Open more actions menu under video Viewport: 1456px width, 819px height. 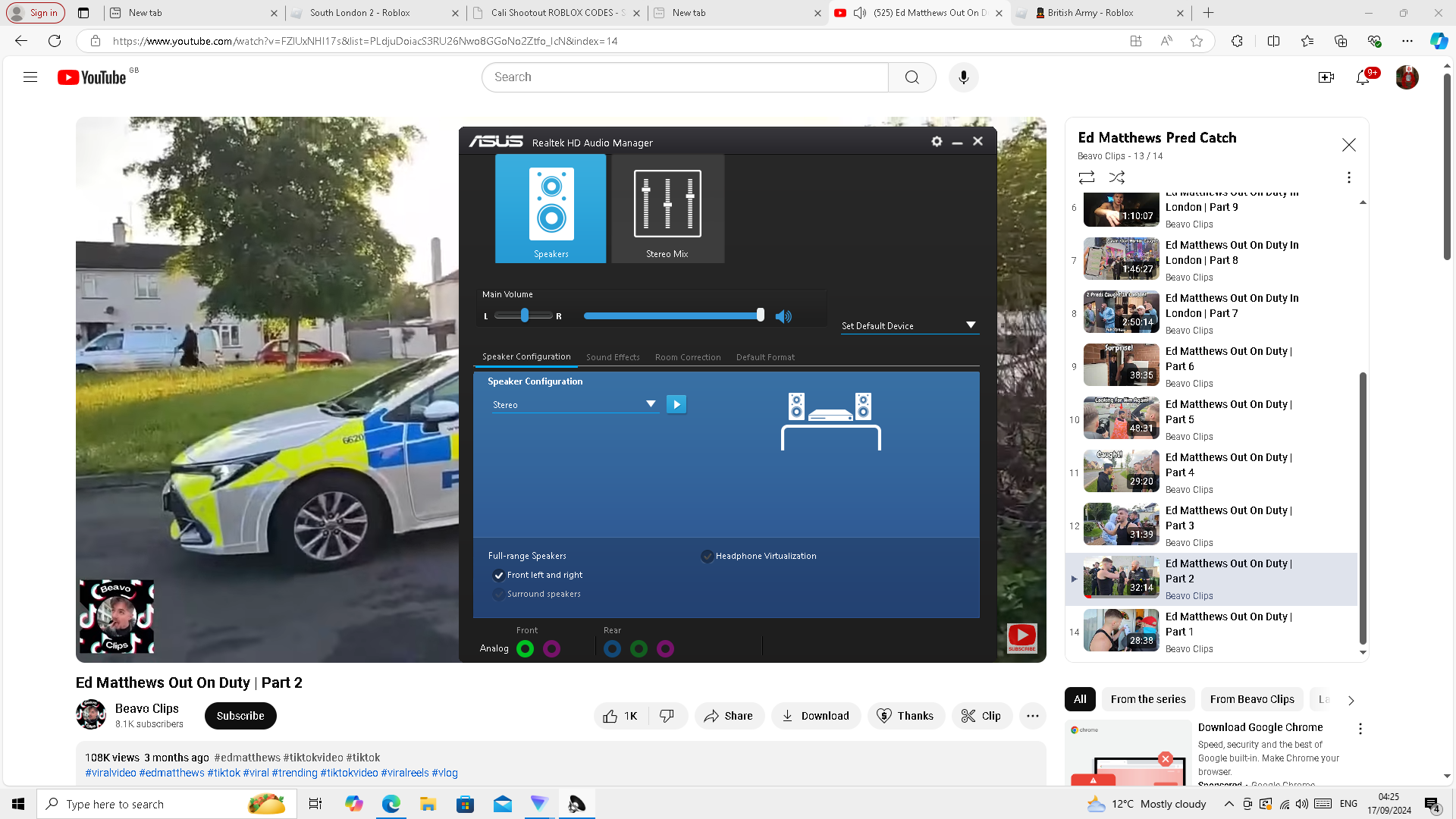1033,716
